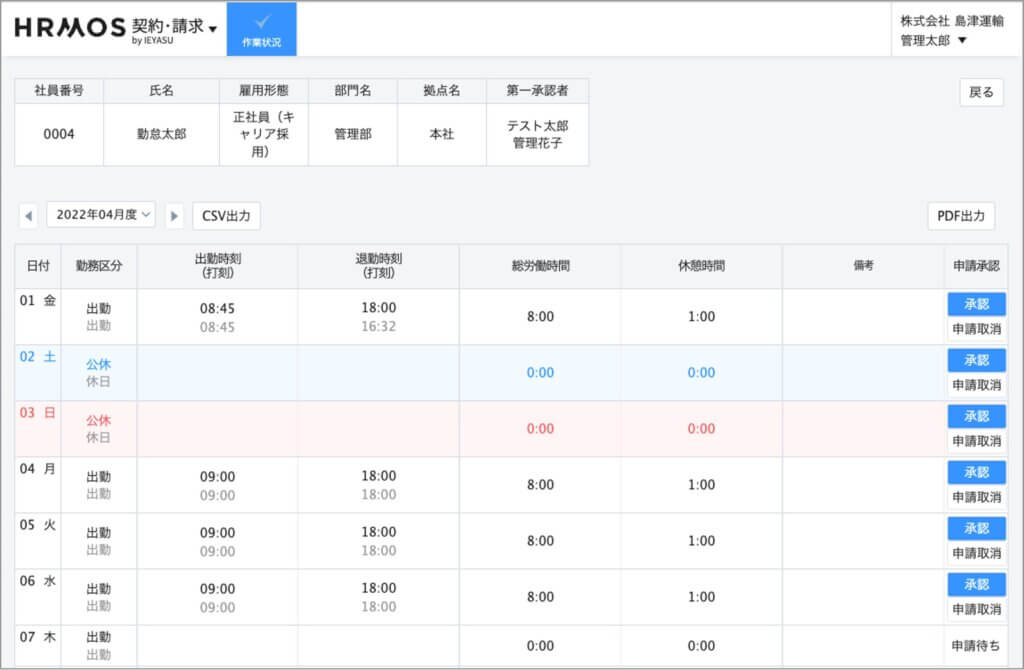Approve the 01 金 attendance row

(976, 304)
